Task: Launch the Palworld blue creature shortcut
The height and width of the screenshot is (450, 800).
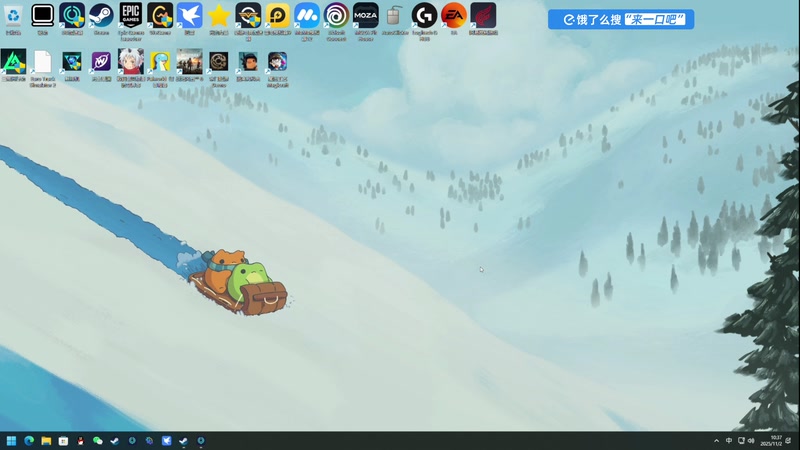Action: (160, 68)
